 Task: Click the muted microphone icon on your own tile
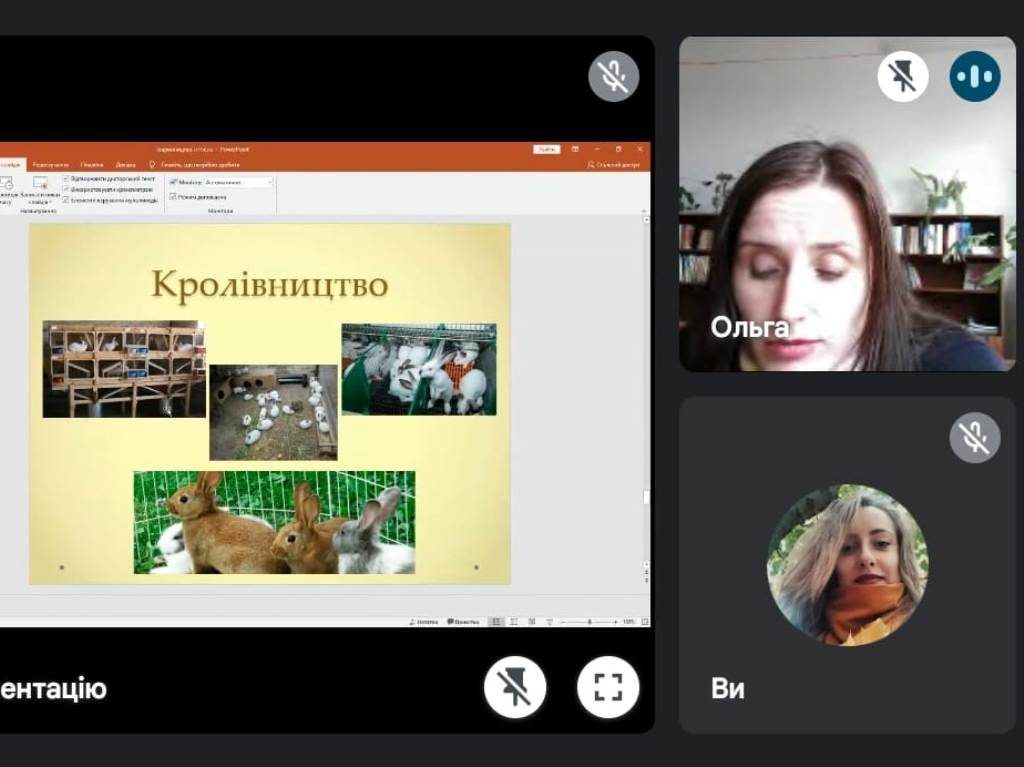[x=974, y=437]
